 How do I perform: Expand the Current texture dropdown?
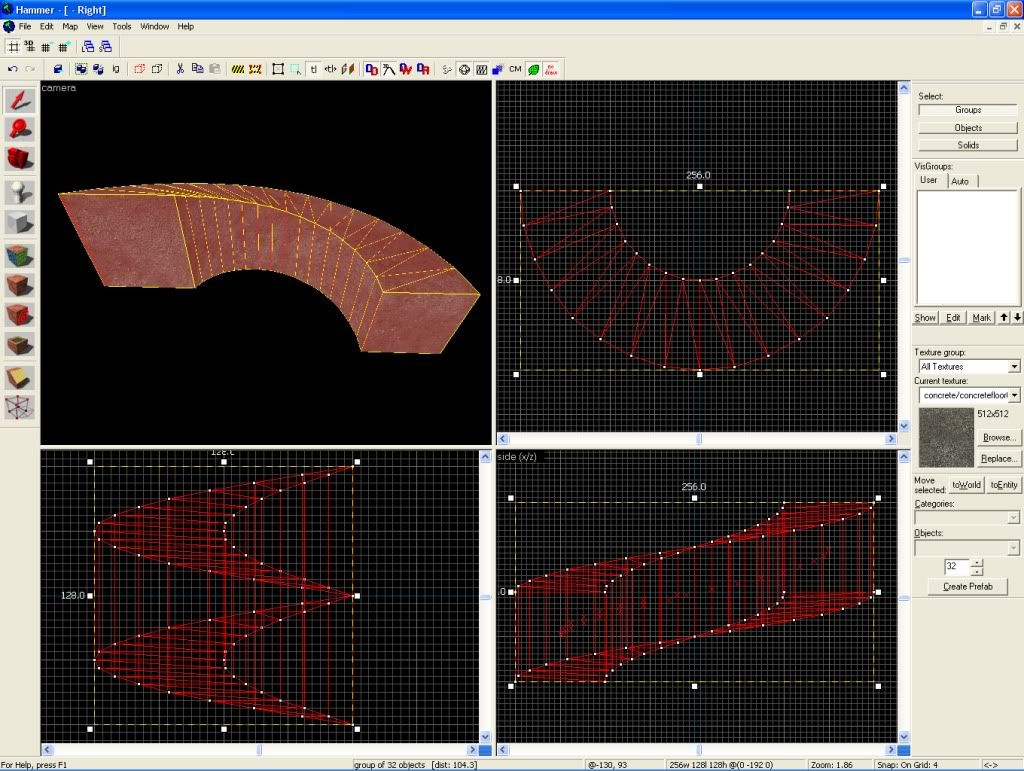click(1014, 396)
